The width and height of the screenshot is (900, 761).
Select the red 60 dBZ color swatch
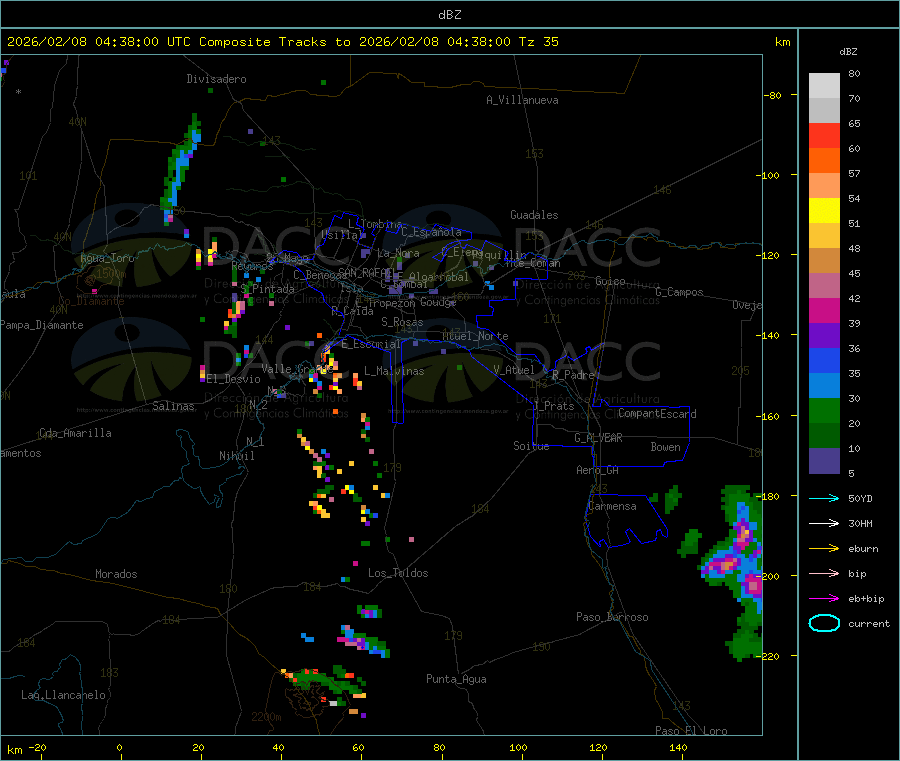point(824,135)
